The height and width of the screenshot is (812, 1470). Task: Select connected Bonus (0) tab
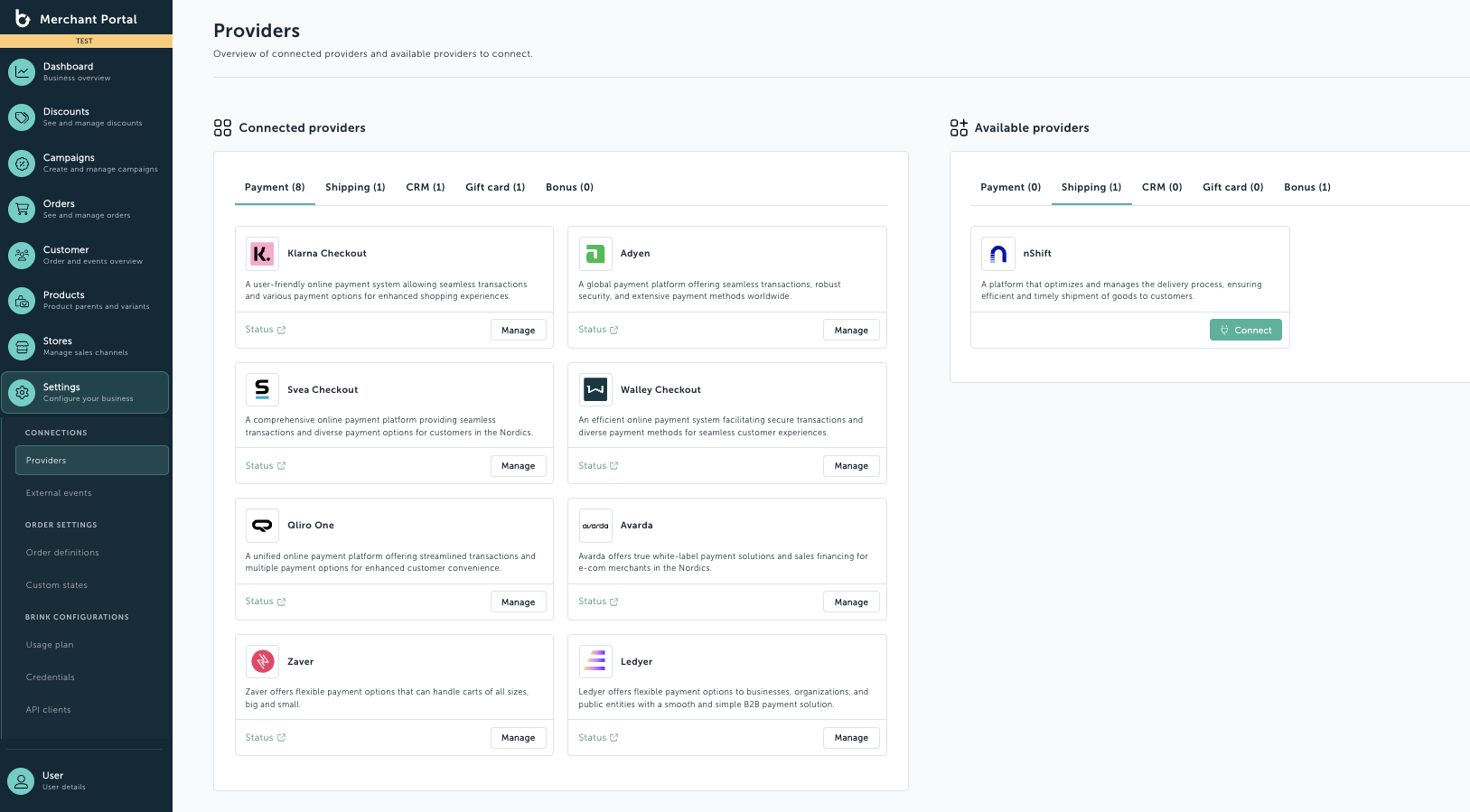pos(569,187)
